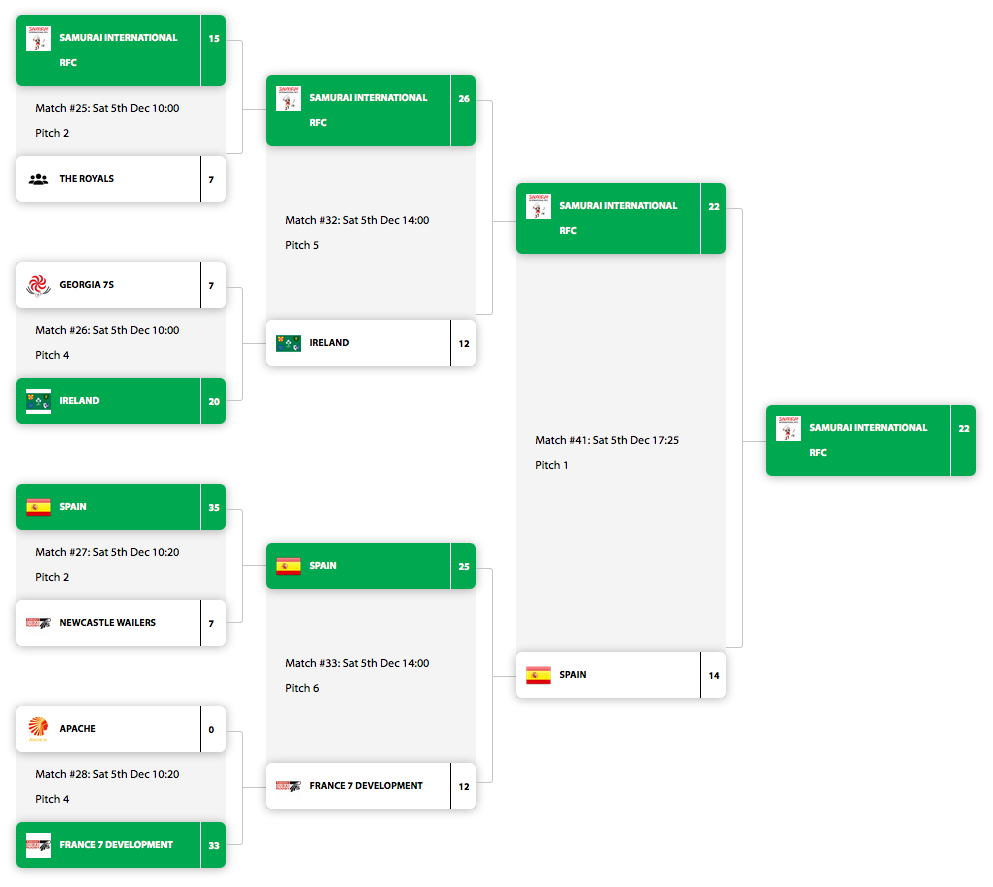This screenshot has height=887, width=993.
Task: Click Spain's score of 25
Action: coord(464,567)
